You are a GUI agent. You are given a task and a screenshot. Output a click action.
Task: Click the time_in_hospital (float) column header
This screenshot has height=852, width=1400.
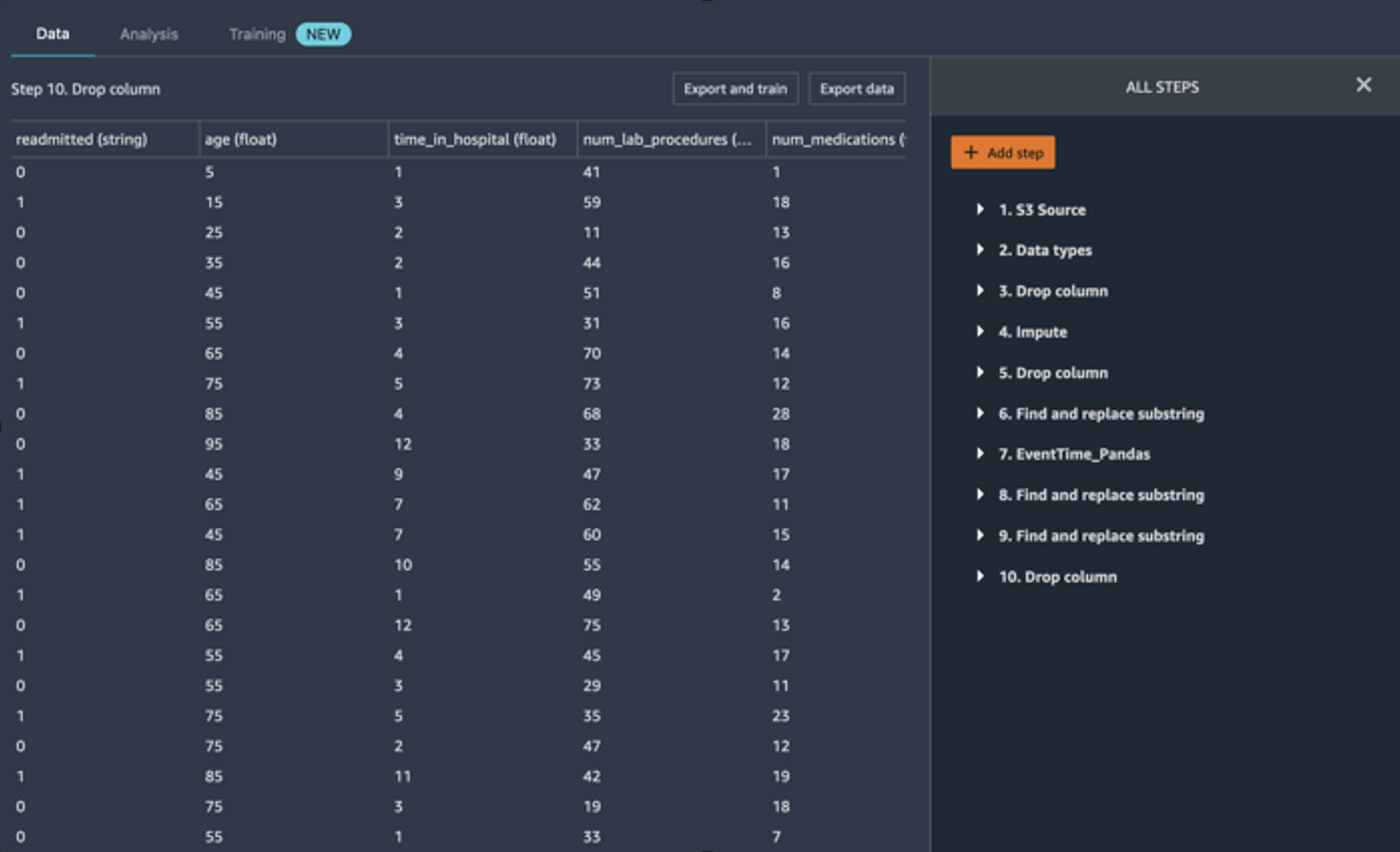click(x=475, y=140)
